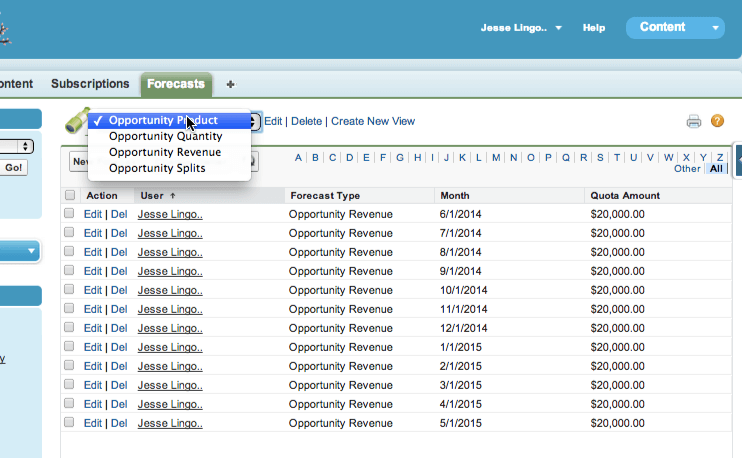Viewport: 742px width, 458px height.
Task: Check the box for the 6/1/2014 row
Action: tap(70, 214)
